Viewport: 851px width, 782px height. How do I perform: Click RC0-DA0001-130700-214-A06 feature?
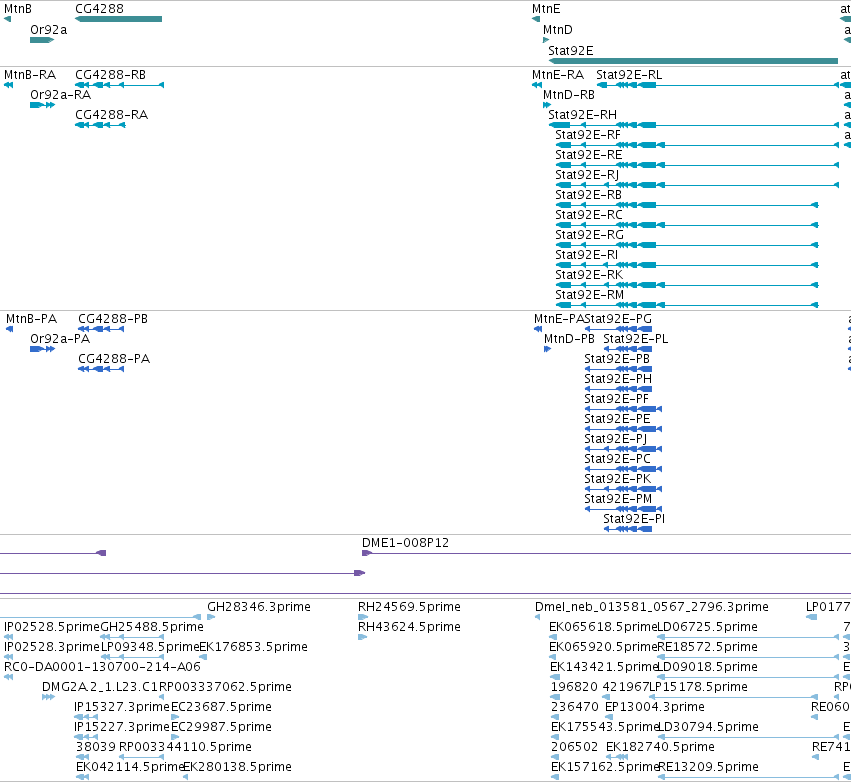coord(102,667)
